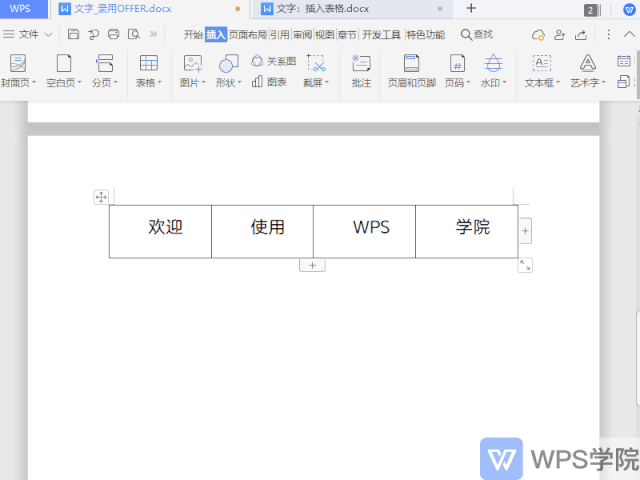640x480 pixels.
Task: Collapse the ribbon with the up chevron
Action: pos(629,35)
